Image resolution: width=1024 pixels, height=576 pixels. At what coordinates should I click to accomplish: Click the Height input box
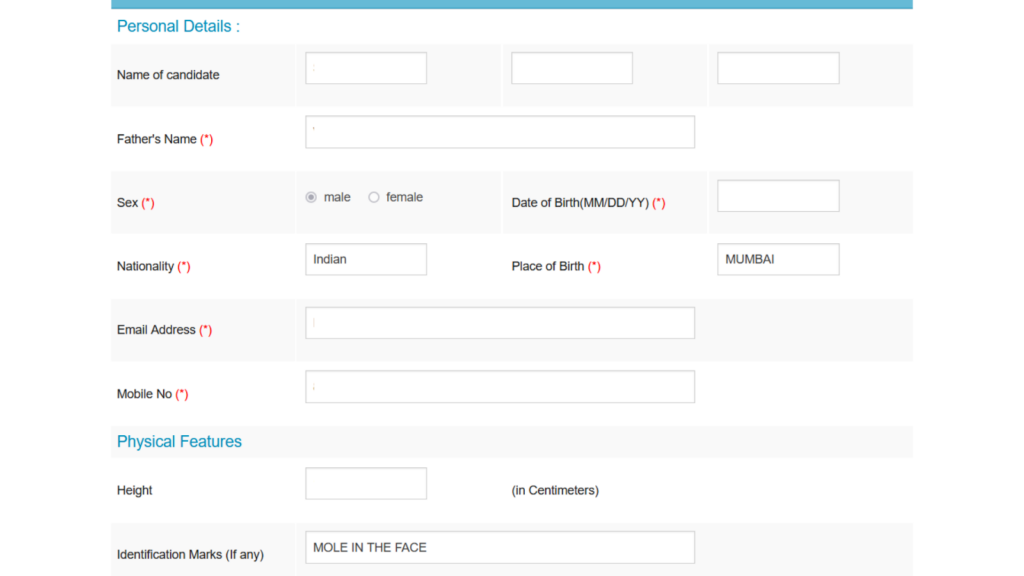[366, 484]
